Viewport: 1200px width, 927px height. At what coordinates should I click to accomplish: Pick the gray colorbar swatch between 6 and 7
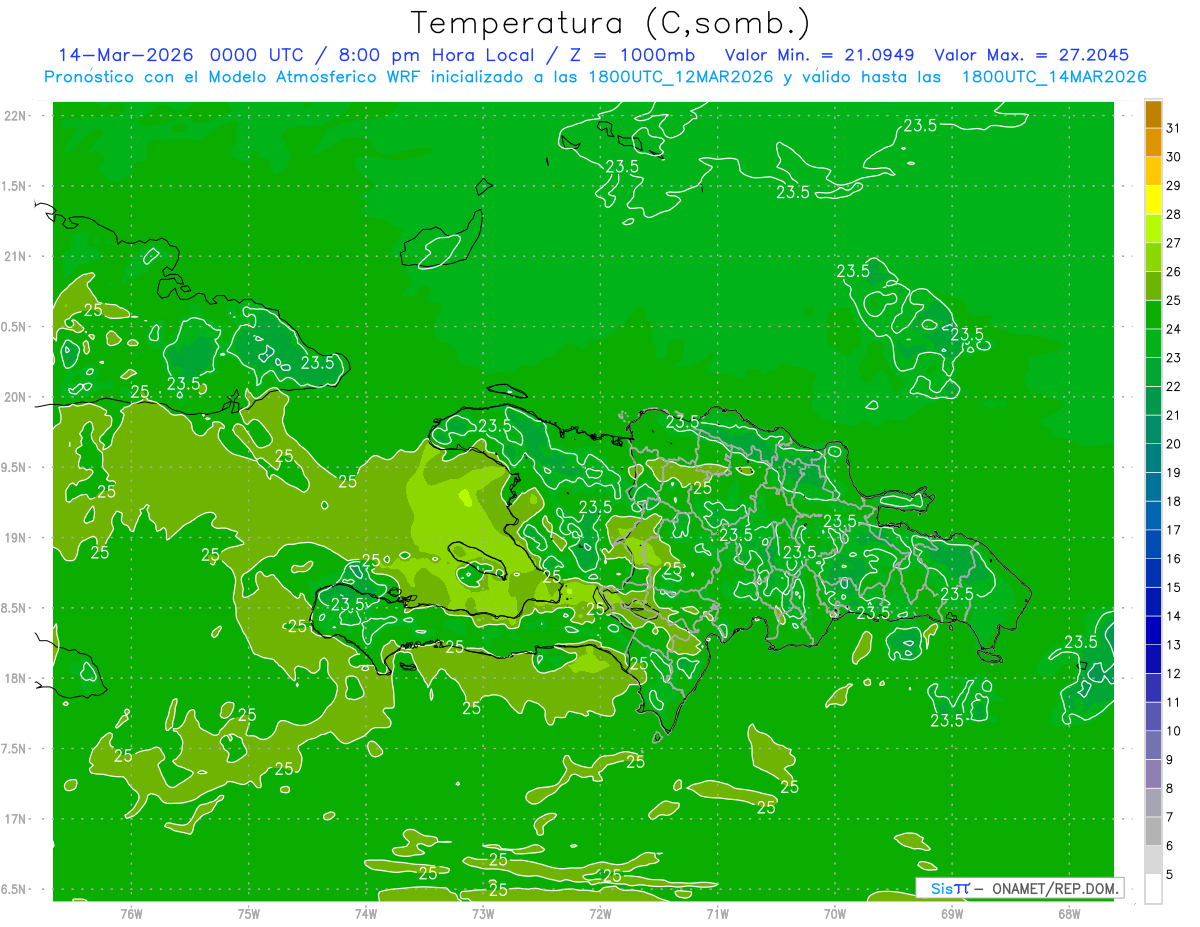(x=1153, y=831)
